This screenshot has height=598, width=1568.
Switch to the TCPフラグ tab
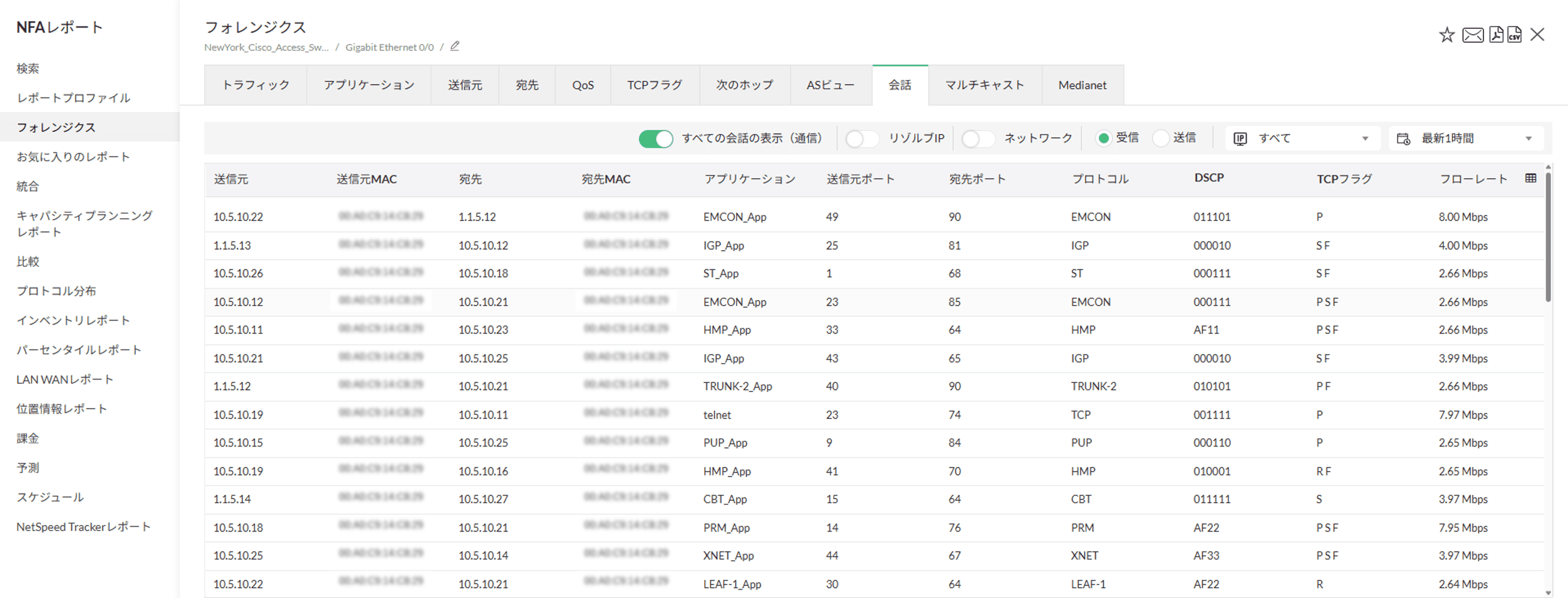click(x=654, y=85)
